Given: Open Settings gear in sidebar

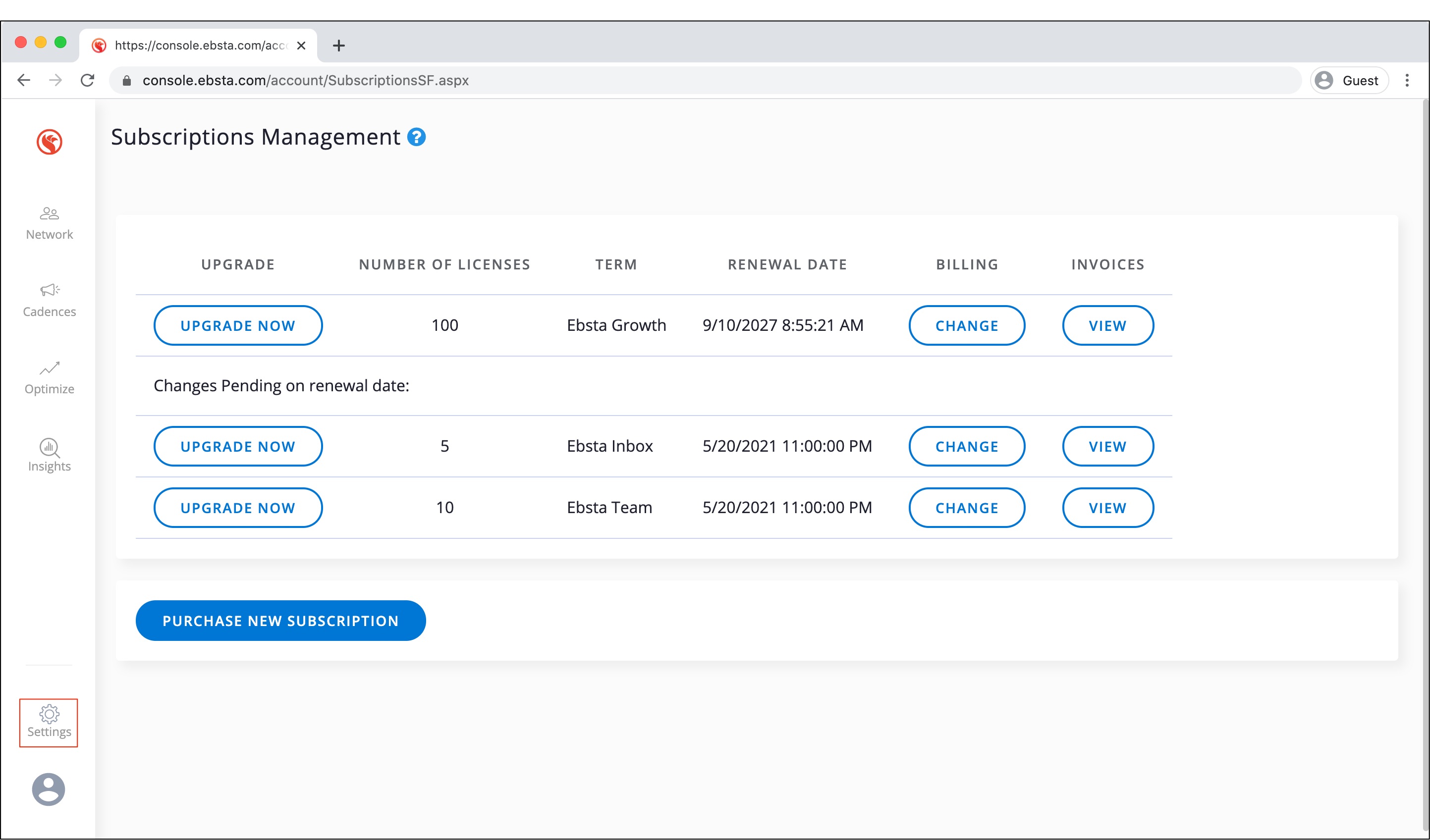Looking at the screenshot, I should [x=49, y=722].
